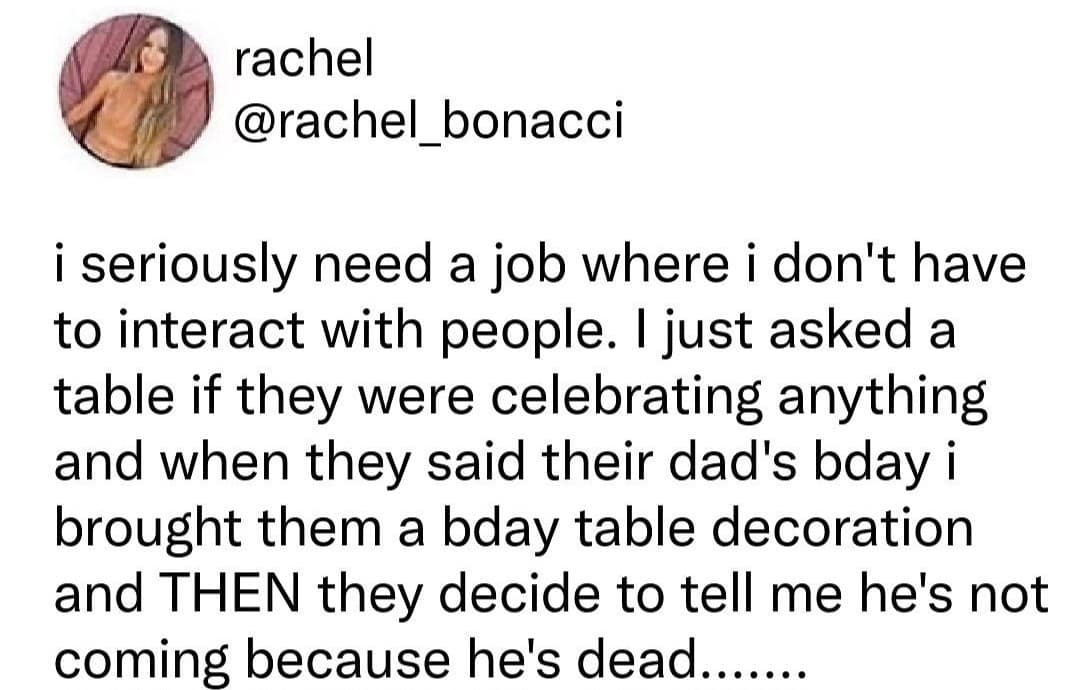The width and height of the screenshot is (1080, 690).
Task: Open the @rachel_bonacci handle link
Action: (x=427, y=123)
